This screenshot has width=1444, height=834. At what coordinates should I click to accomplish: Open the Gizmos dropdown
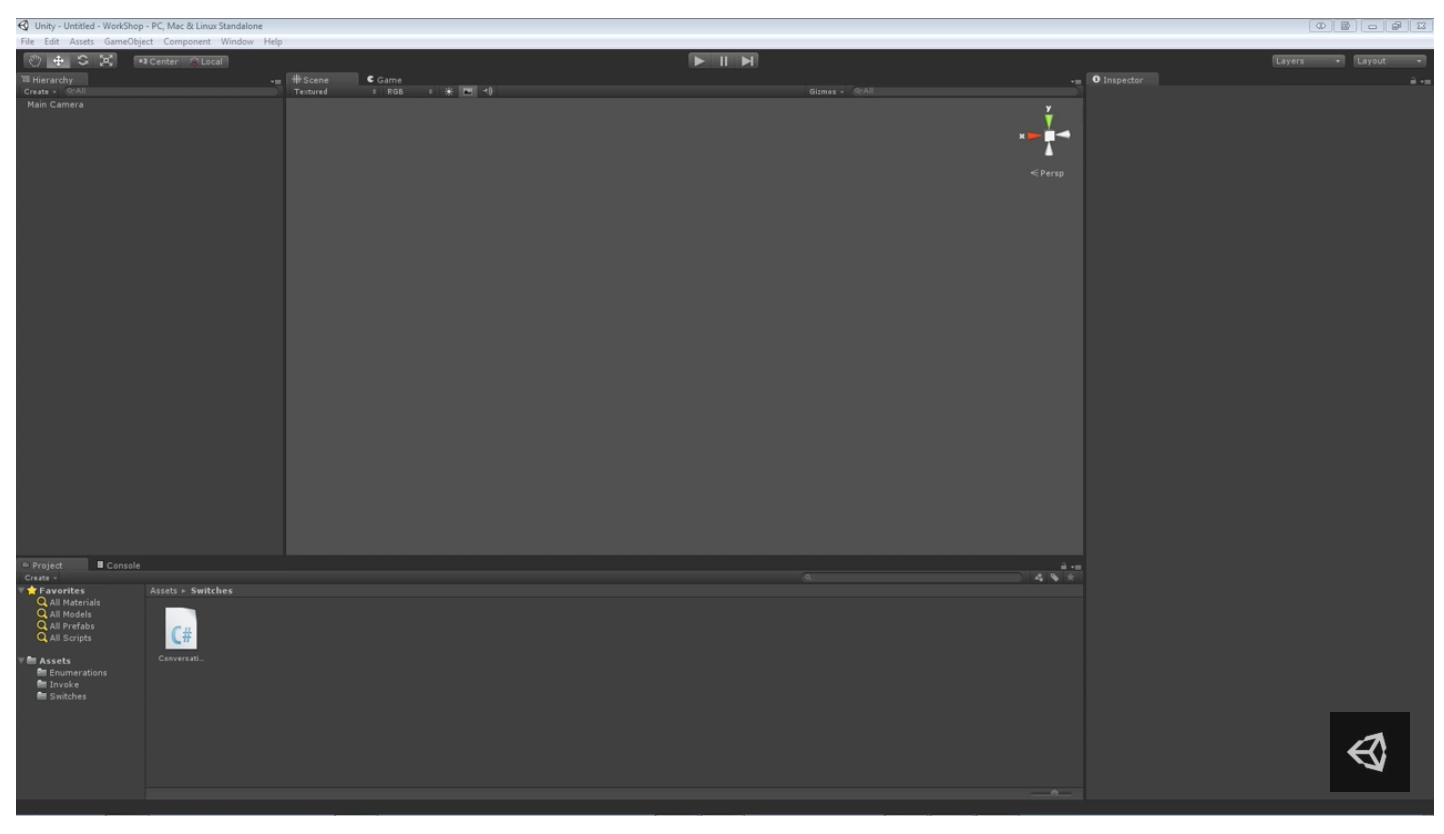coord(827,91)
